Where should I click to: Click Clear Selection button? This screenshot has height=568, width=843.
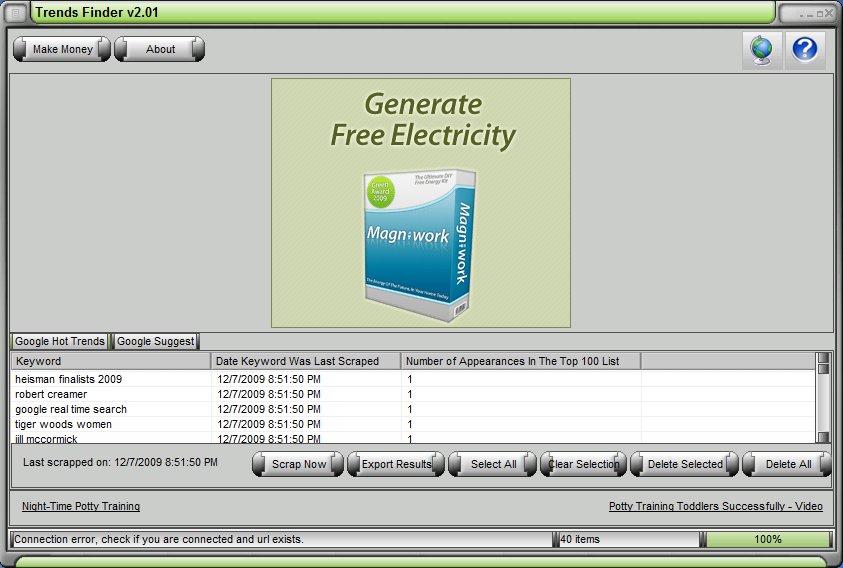tap(583, 464)
